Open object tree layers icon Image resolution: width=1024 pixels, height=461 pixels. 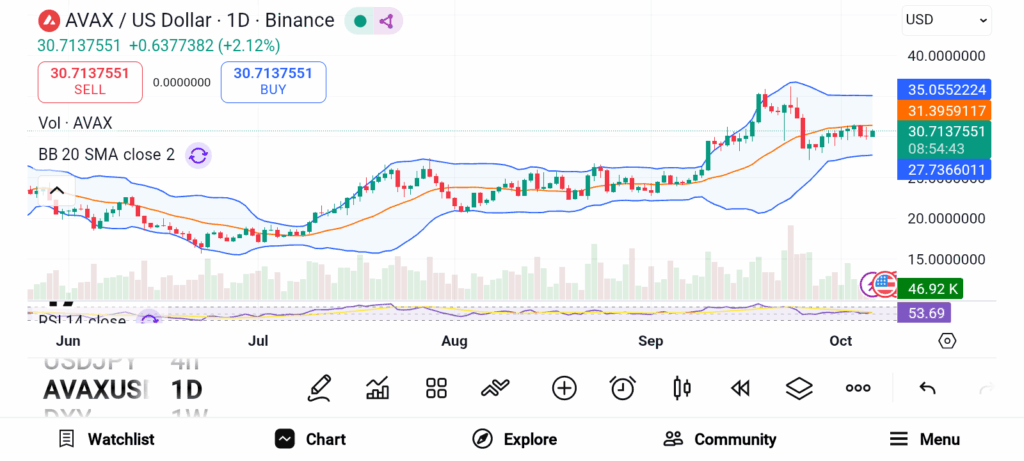click(799, 387)
